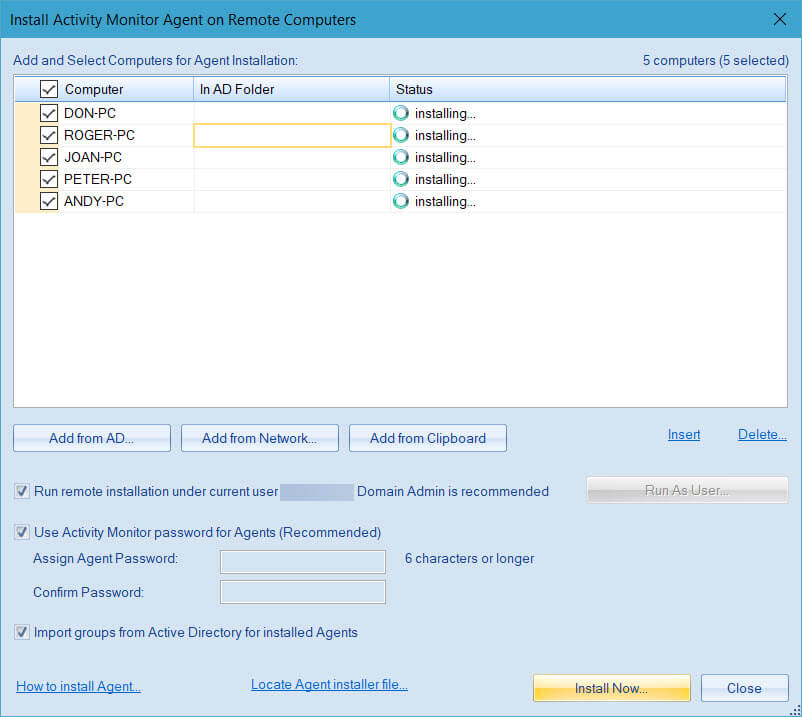Click the Install Now button
Viewport: 802px width, 717px height.
pyautogui.click(x=612, y=688)
